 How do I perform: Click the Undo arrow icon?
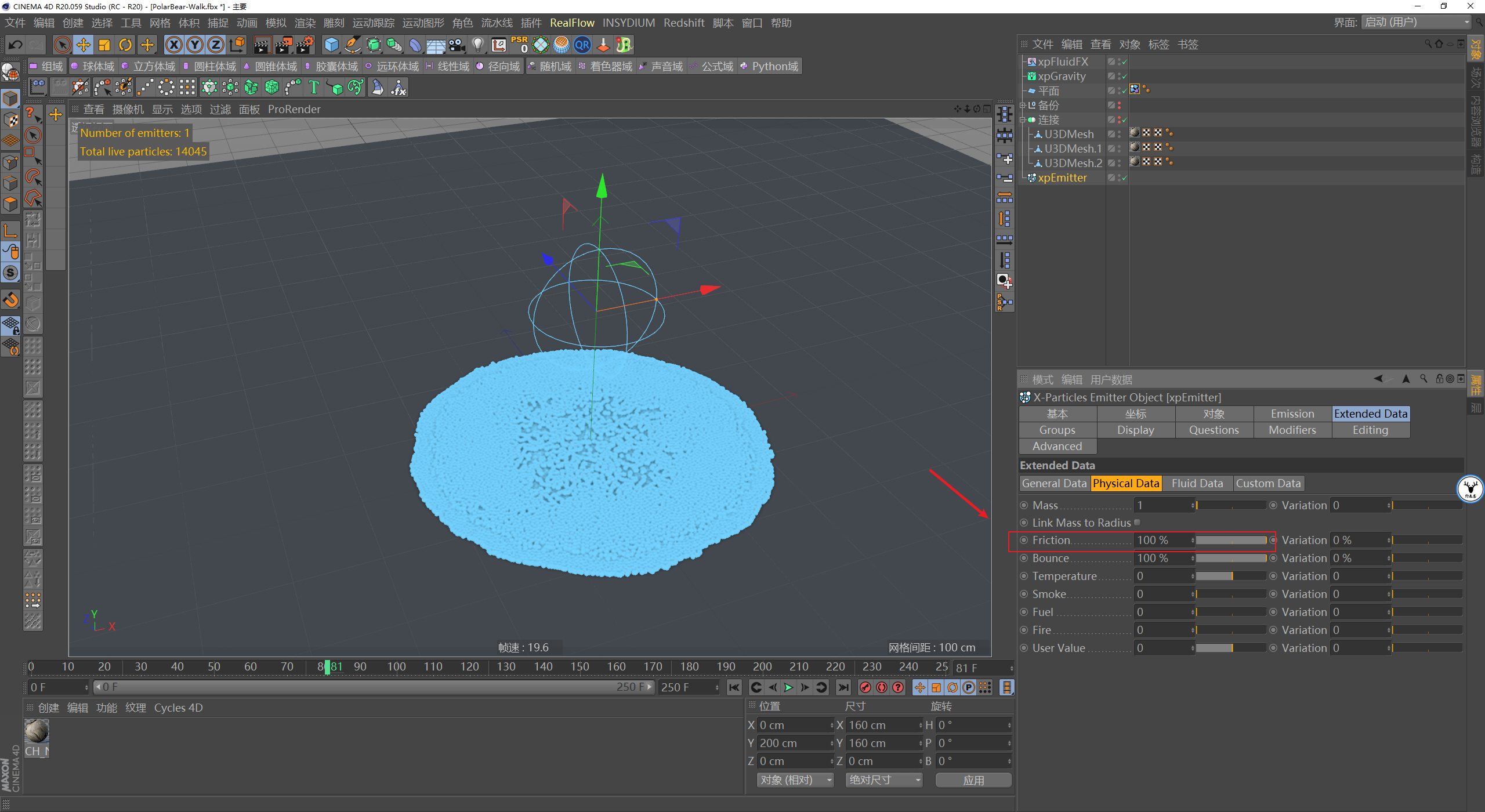pyautogui.click(x=16, y=45)
